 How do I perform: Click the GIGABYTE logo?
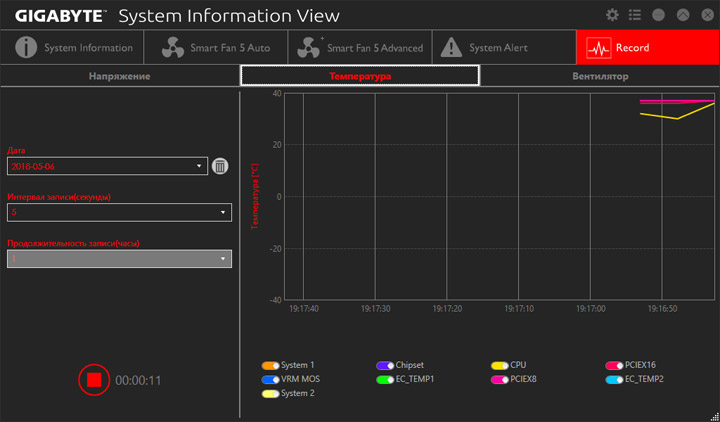[60, 16]
